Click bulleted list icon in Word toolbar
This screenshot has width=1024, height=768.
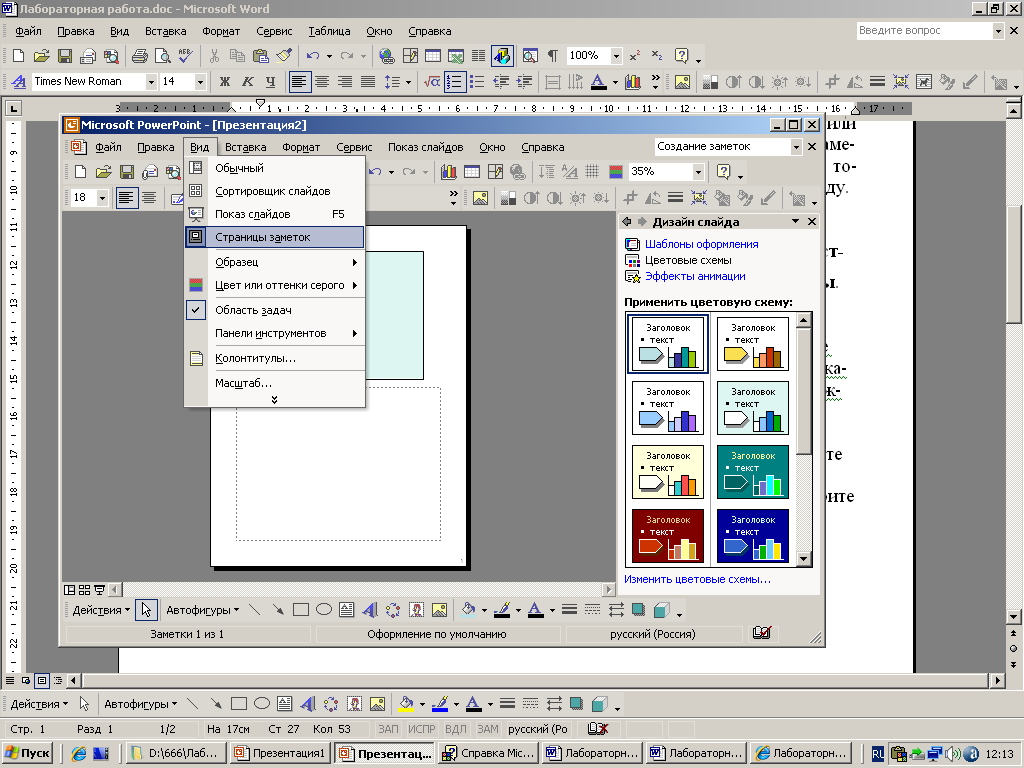[477, 82]
